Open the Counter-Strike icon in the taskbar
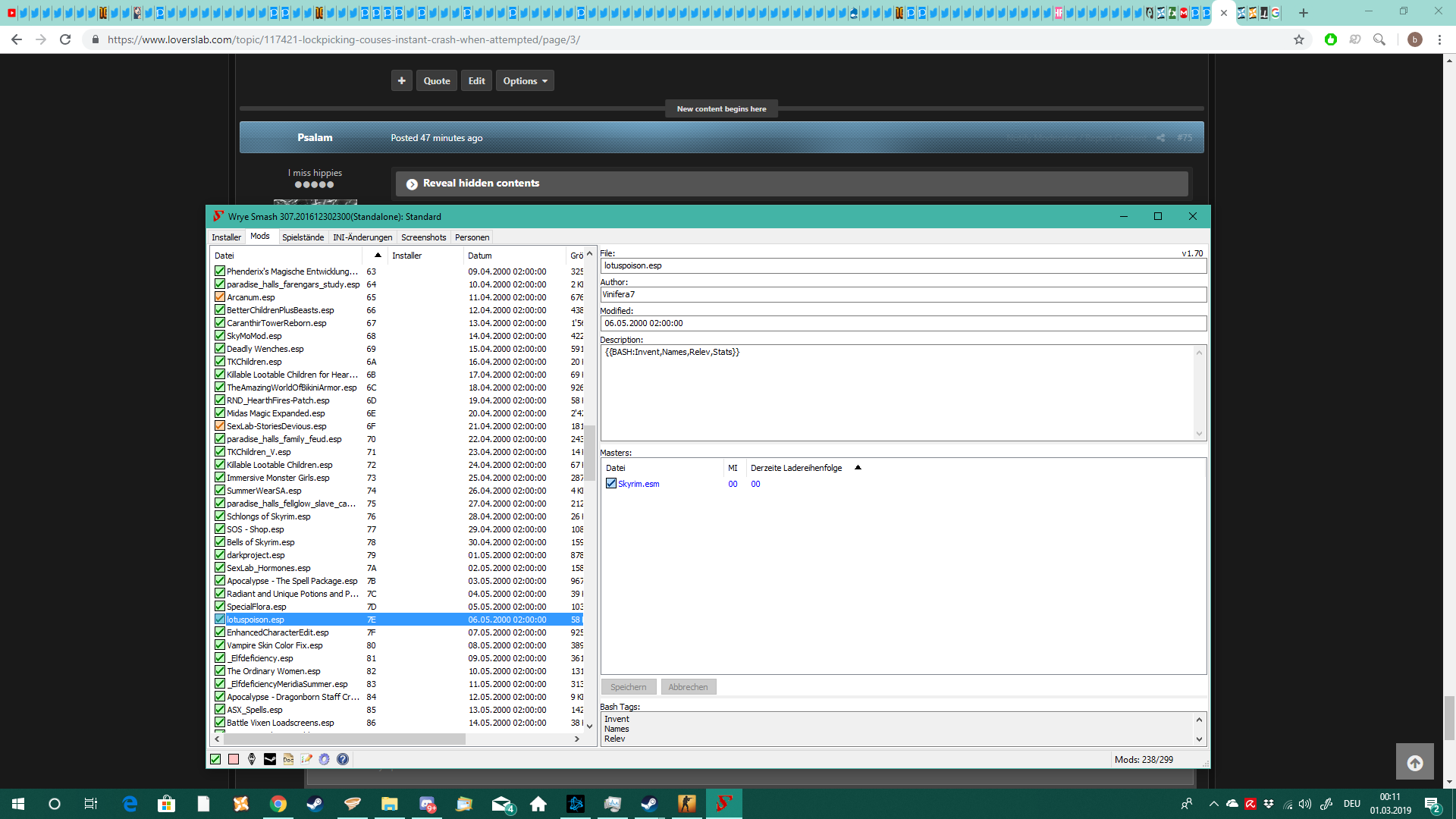This screenshot has height=819, width=1456. coord(687,804)
